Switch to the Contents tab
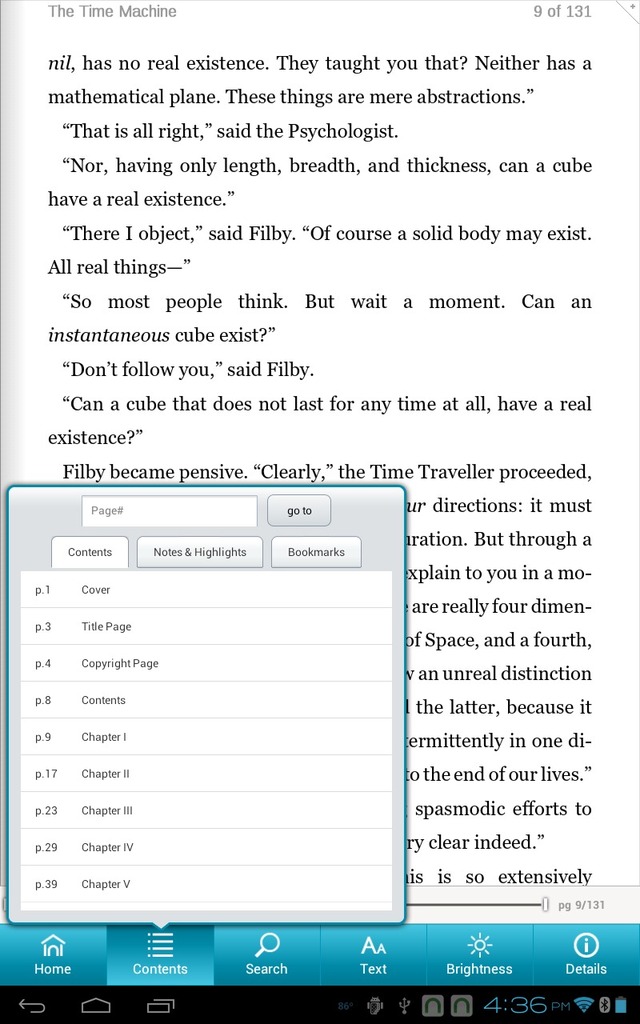The image size is (640, 1024). (90, 552)
